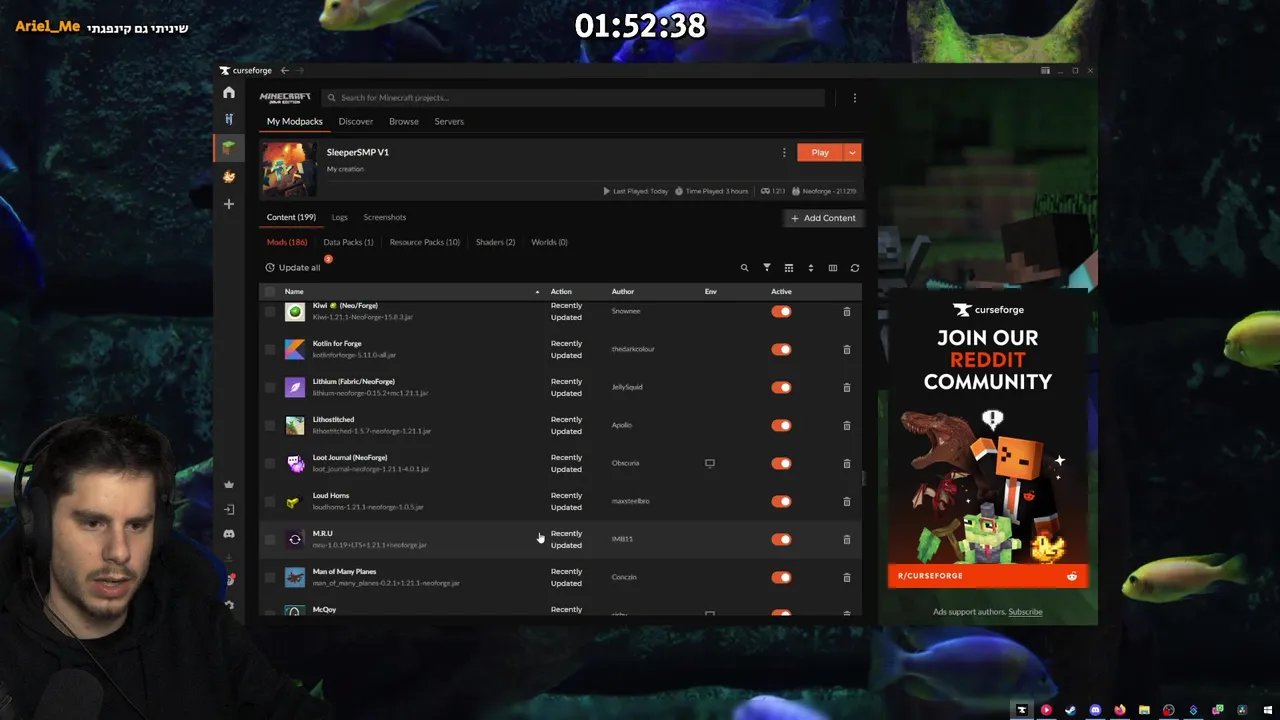Click the Add Content button

(823, 218)
